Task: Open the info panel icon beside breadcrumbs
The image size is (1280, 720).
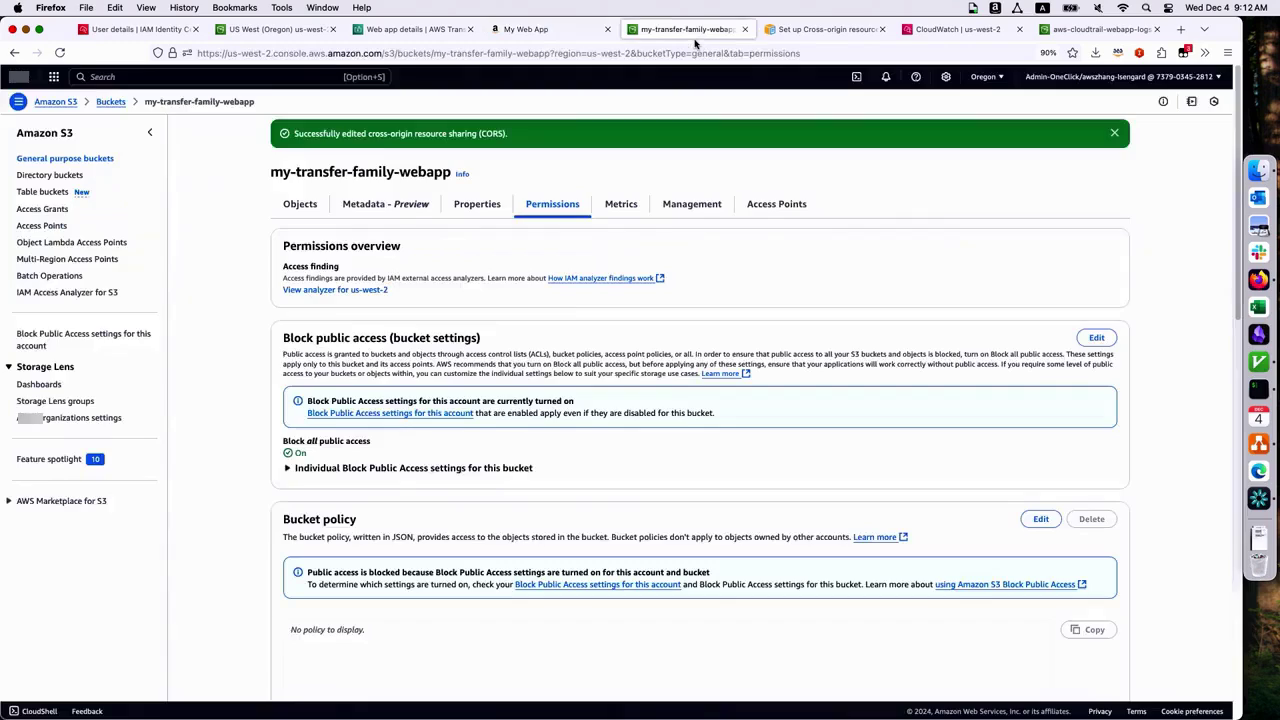Action: point(1163,101)
